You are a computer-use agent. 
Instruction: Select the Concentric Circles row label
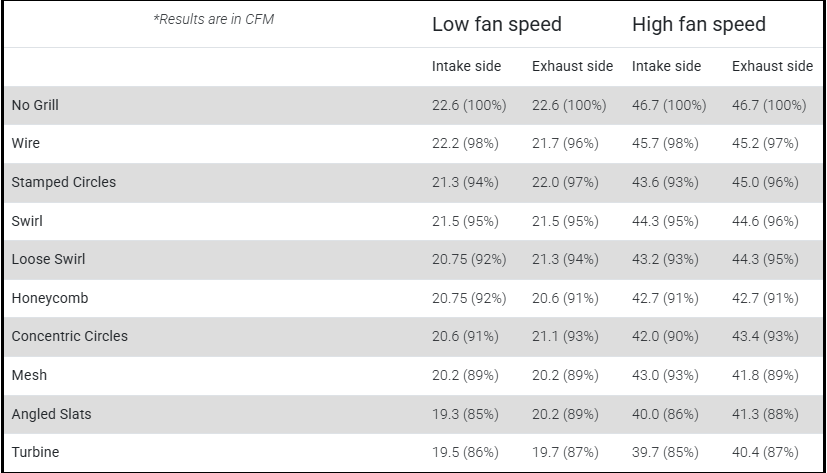click(70, 336)
